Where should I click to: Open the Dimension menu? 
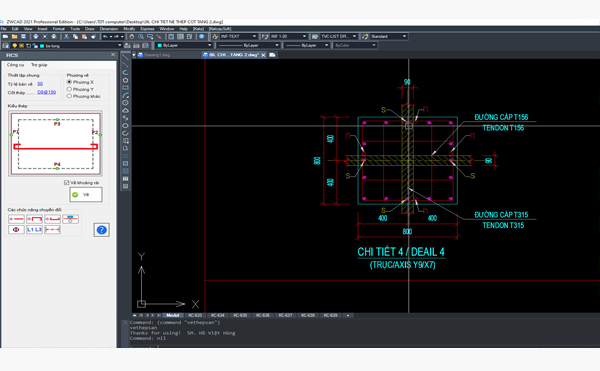[109, 29]
